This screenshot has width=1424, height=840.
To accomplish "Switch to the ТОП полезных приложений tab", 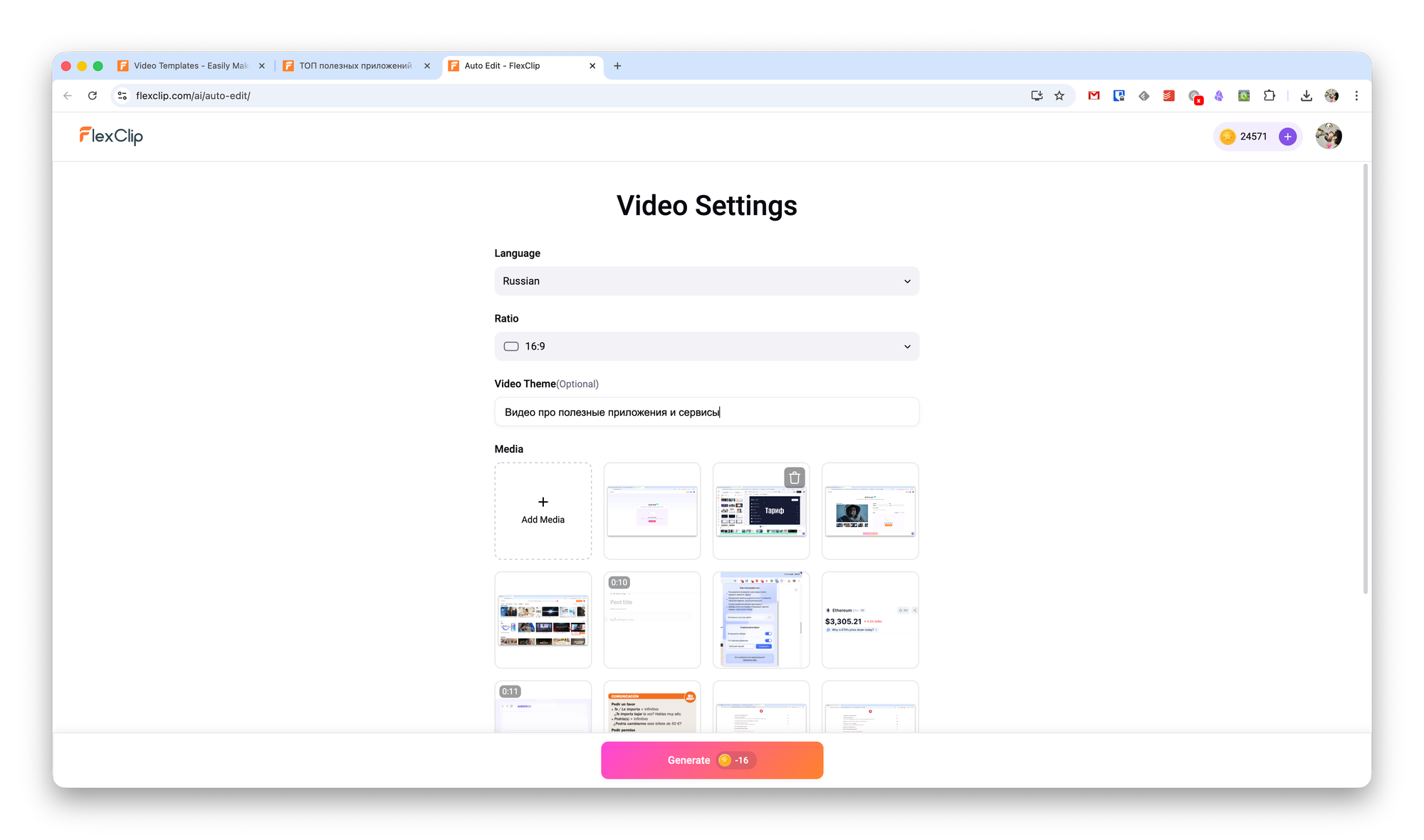I will point(355,65).
